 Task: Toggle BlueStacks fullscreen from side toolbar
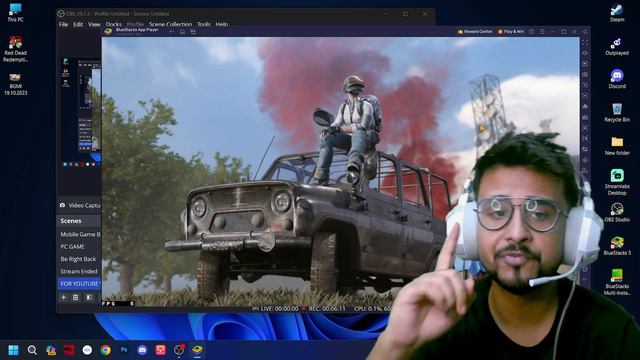tap(585, 42)
